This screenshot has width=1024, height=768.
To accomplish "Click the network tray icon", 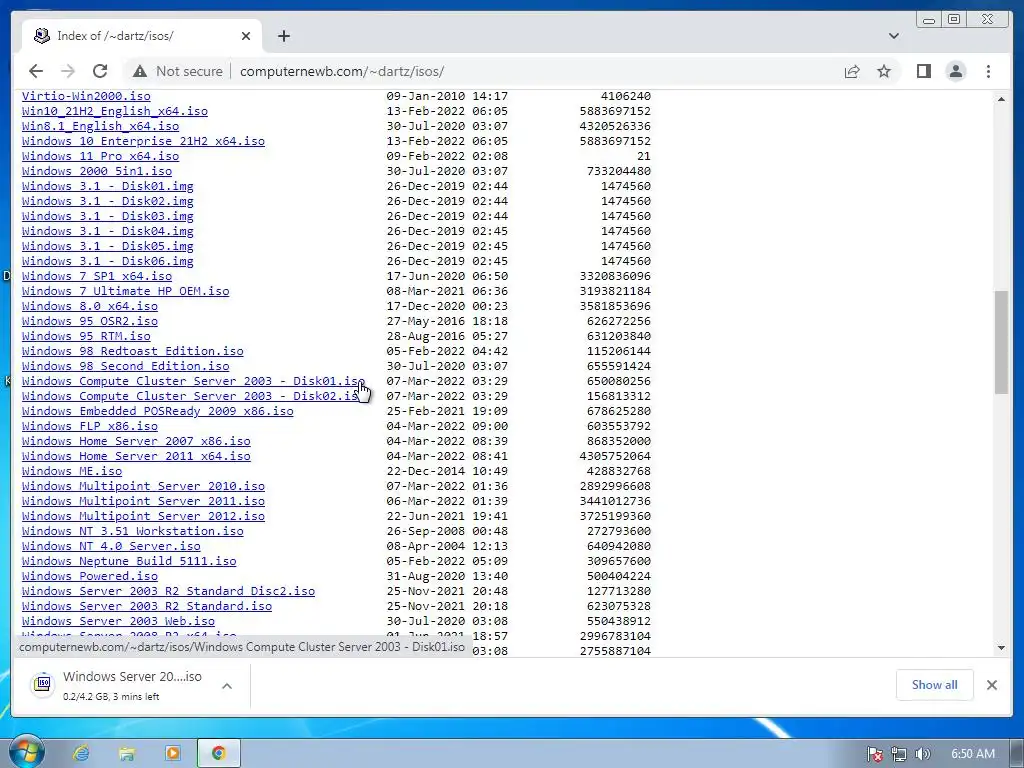I will coord(899,754).
